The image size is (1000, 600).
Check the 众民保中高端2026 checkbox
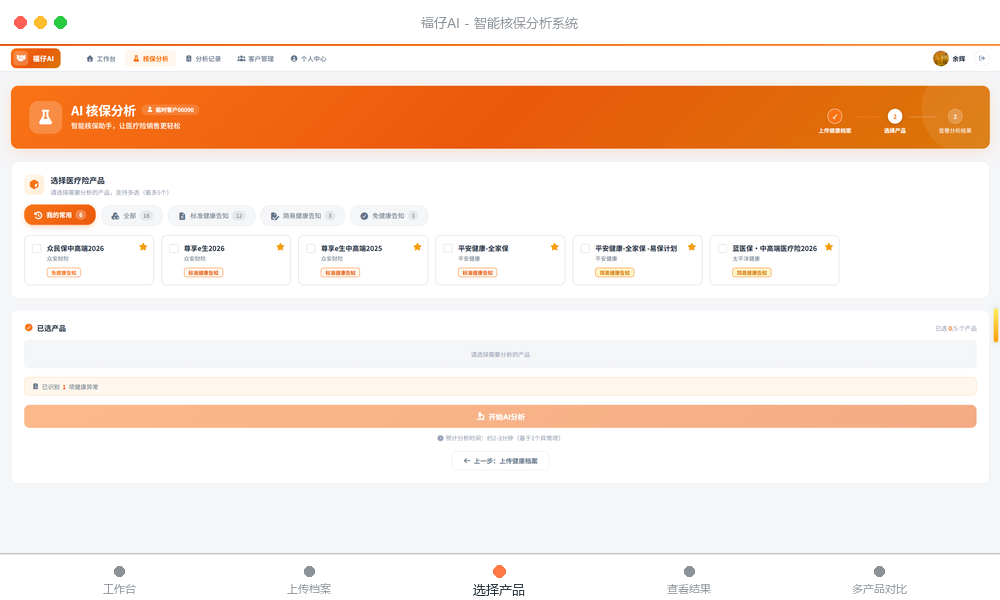click(x=36, y=249)
